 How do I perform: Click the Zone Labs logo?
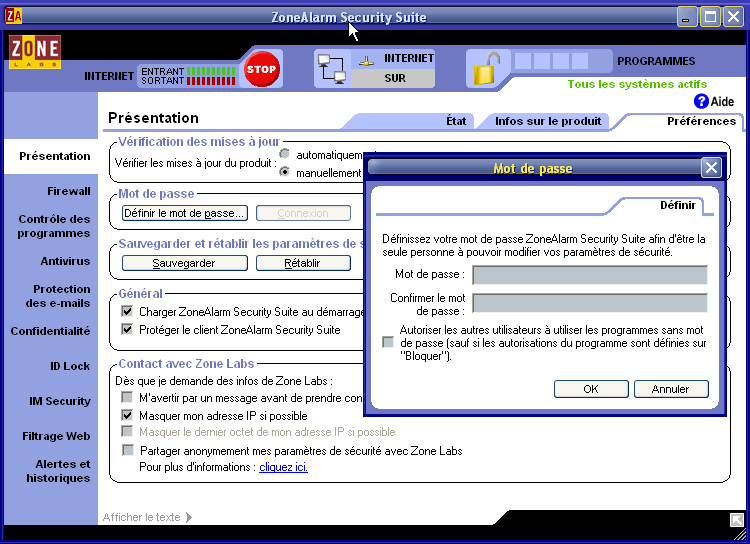[34, 52]
